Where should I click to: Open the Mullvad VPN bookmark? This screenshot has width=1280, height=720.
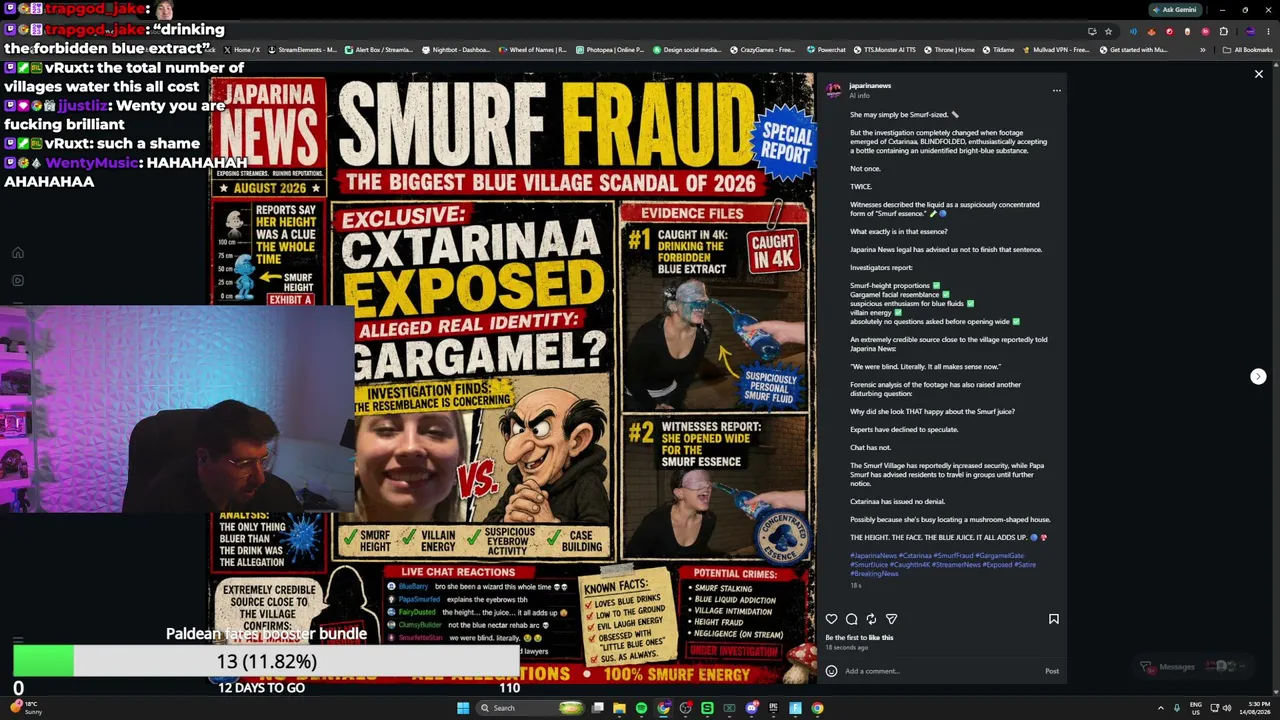[x=1056, y=50]
